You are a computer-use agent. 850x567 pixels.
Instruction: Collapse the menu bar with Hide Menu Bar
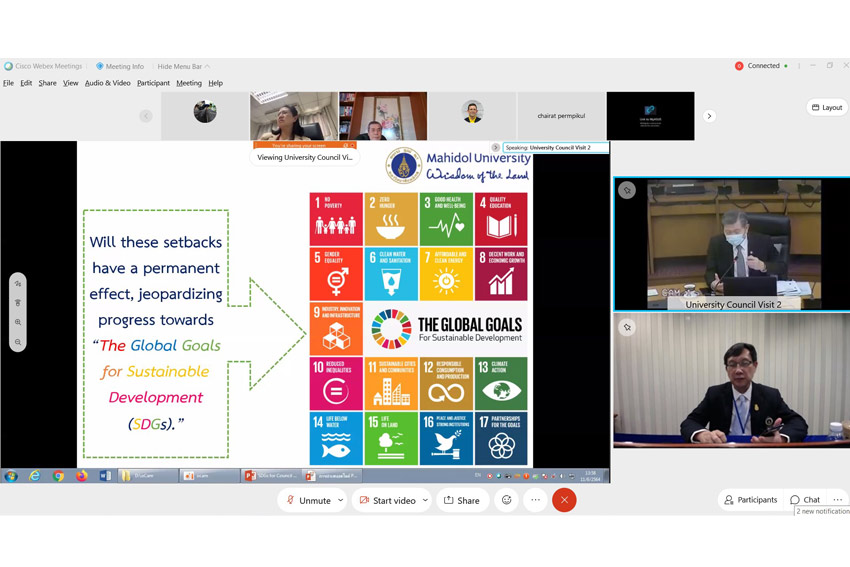183,66
